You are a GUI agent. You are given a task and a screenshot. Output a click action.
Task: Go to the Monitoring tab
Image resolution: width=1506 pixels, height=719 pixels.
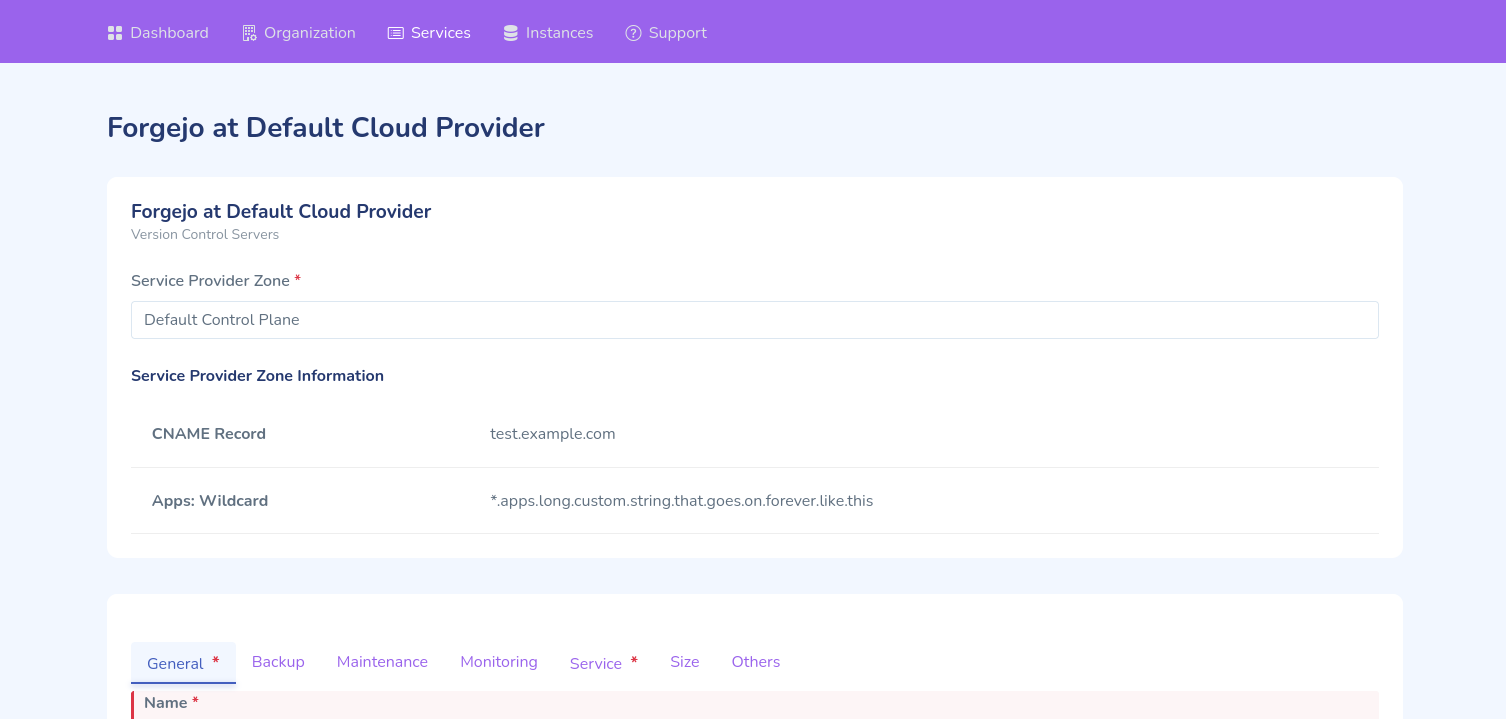pyautogui.click(x=498, y=662)
